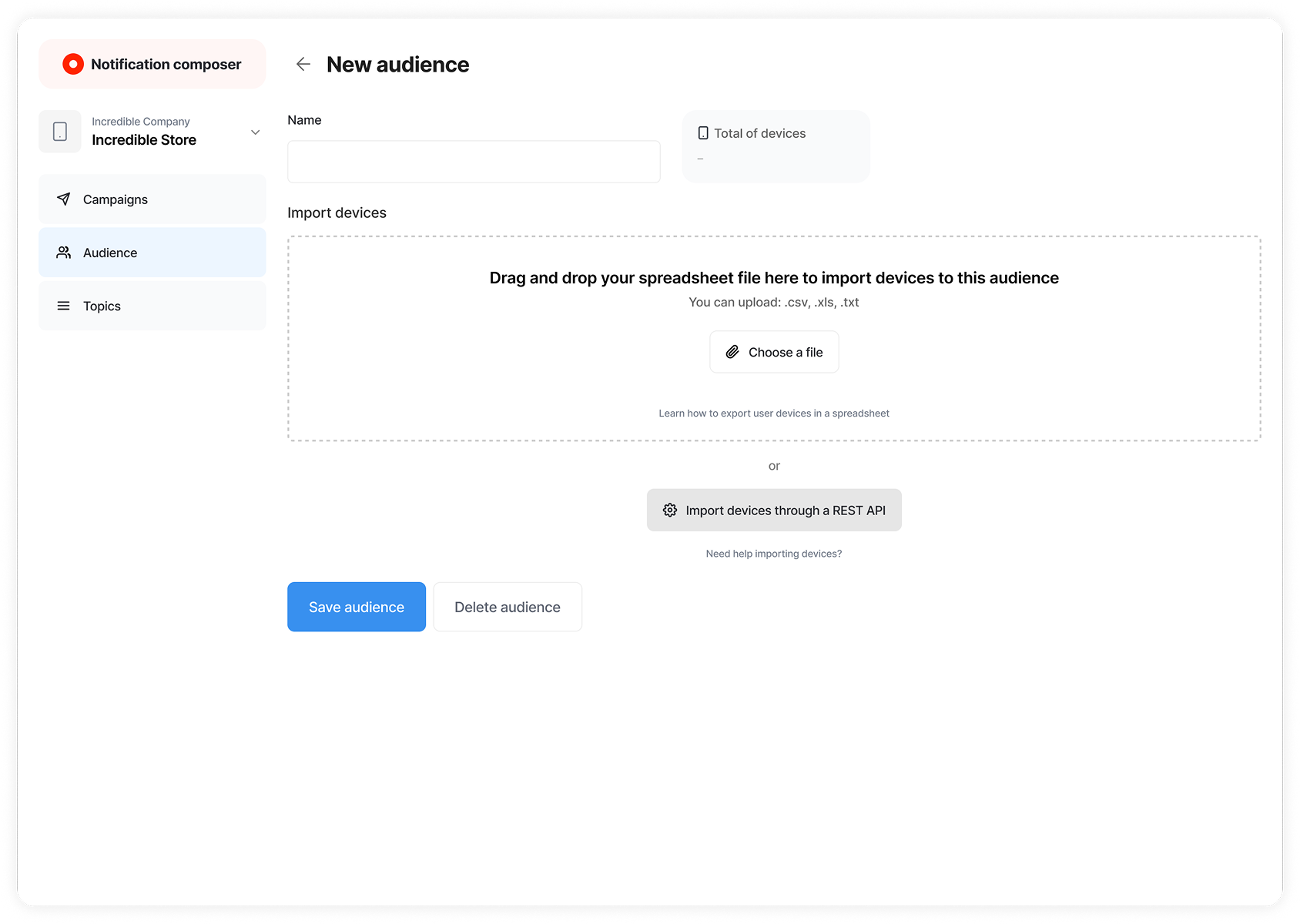This screenshot has height=924, width=1300.
Task: Click the paper plane Campaigns icon
Action: (64, 199)
